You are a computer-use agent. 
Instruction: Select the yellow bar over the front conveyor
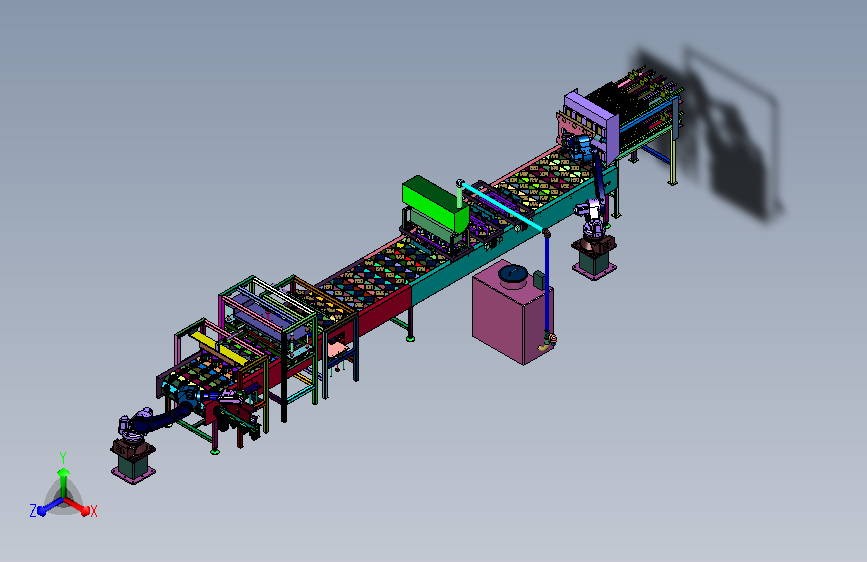point(220,348)
